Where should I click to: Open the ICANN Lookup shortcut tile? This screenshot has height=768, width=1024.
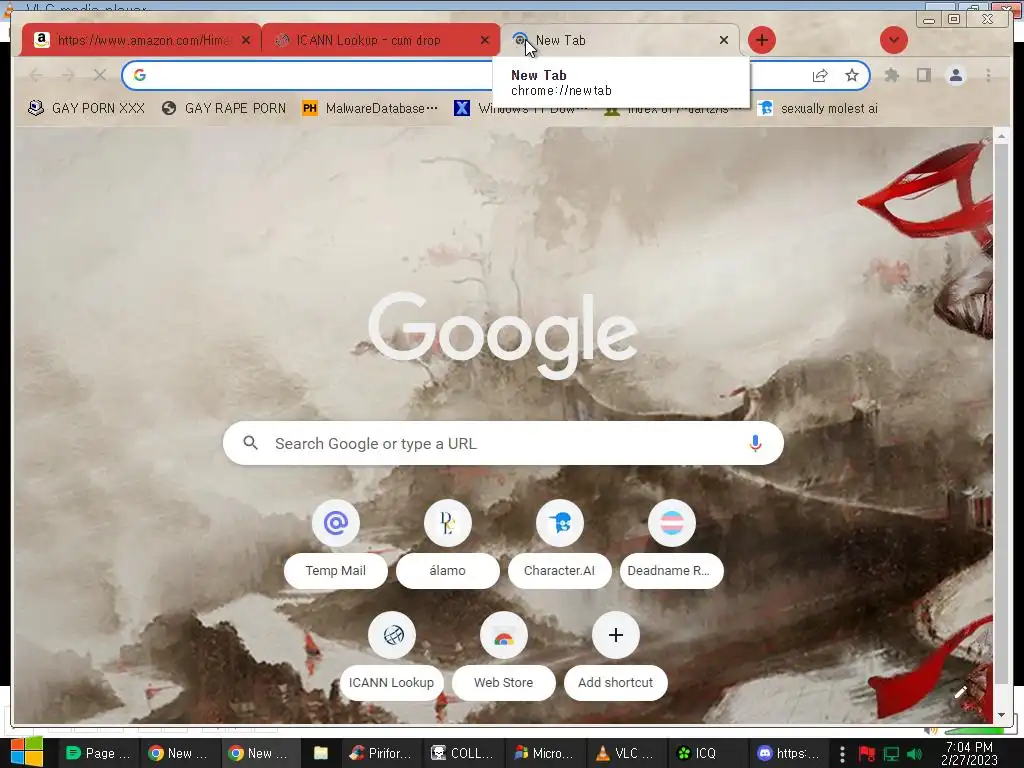point(391,656)
